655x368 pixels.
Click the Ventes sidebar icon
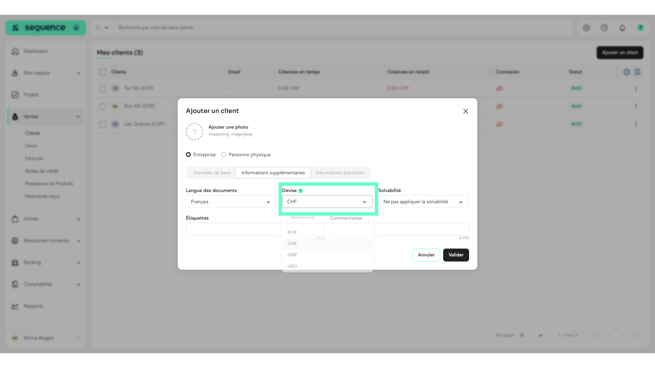pos(15,117)
